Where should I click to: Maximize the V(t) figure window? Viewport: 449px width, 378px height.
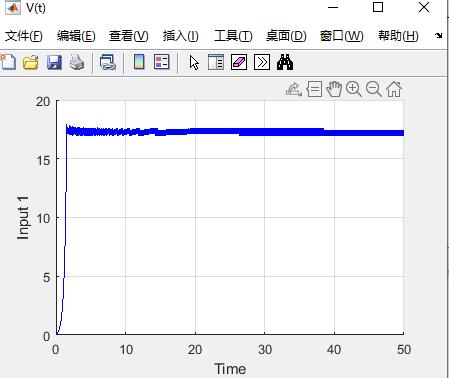378,7
